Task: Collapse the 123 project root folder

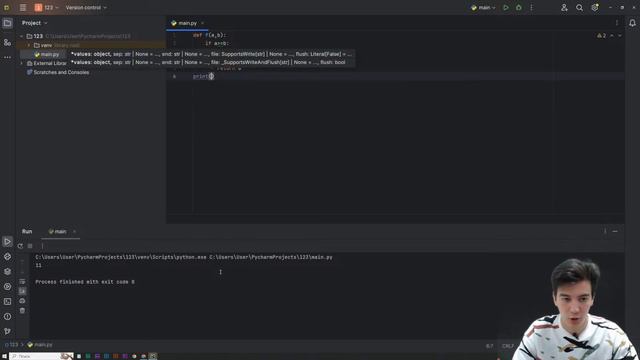Action: click(22, 36)
